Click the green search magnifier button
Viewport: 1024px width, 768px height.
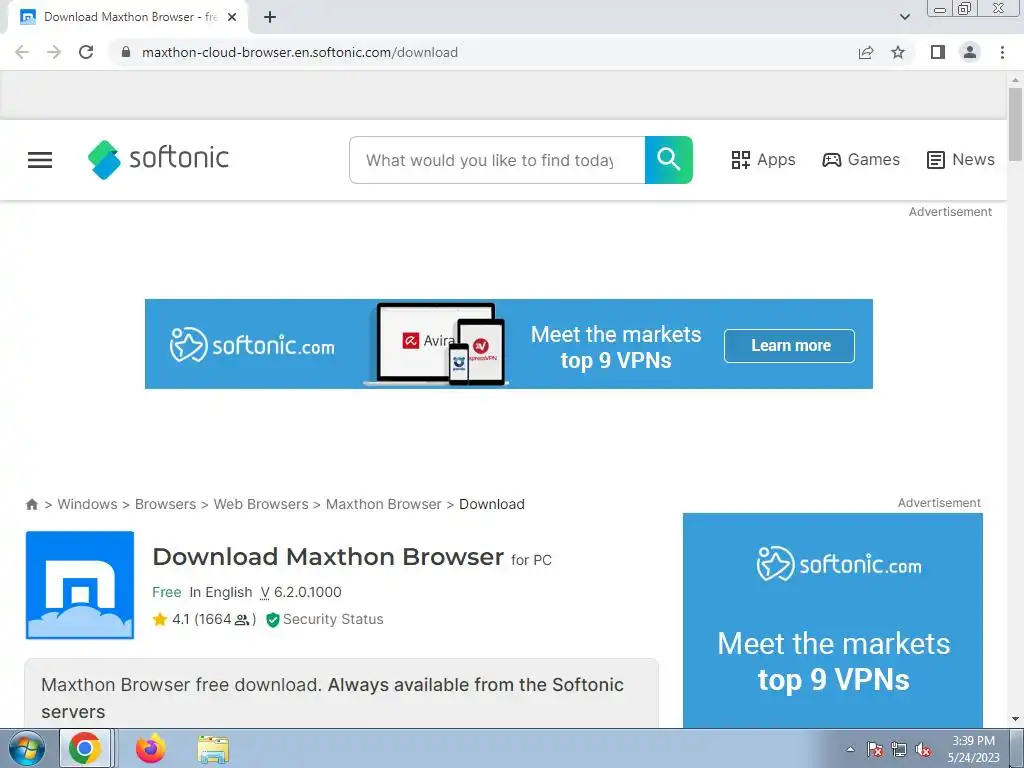click(x=668, y=160)
